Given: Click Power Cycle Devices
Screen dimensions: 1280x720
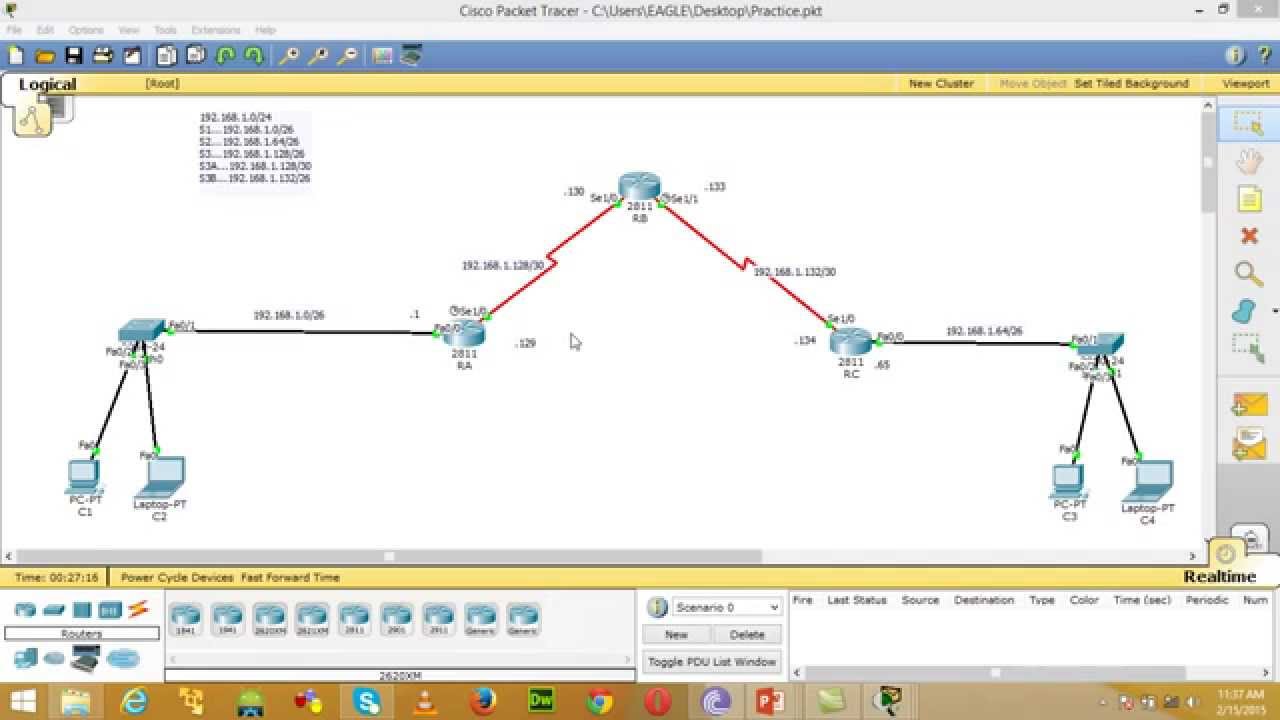Looking at the screenshot, I should tap(177, 577).
